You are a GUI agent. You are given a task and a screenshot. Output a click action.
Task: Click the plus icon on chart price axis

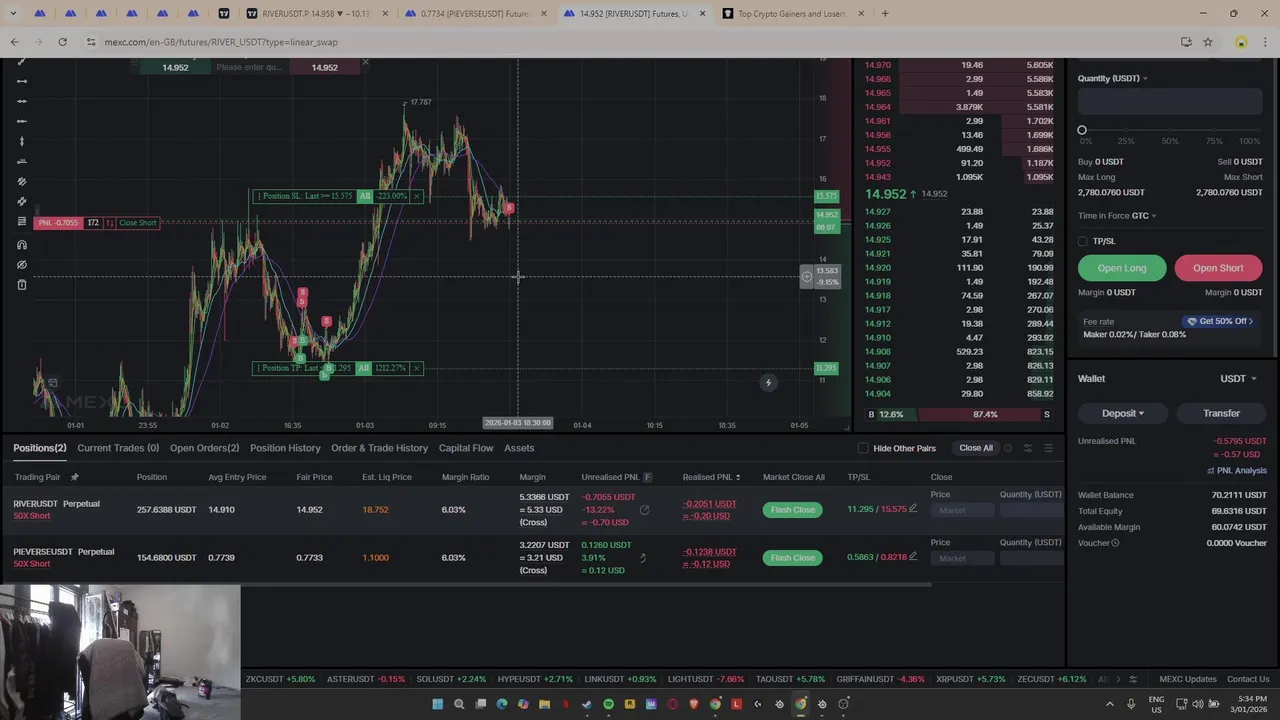807,276
